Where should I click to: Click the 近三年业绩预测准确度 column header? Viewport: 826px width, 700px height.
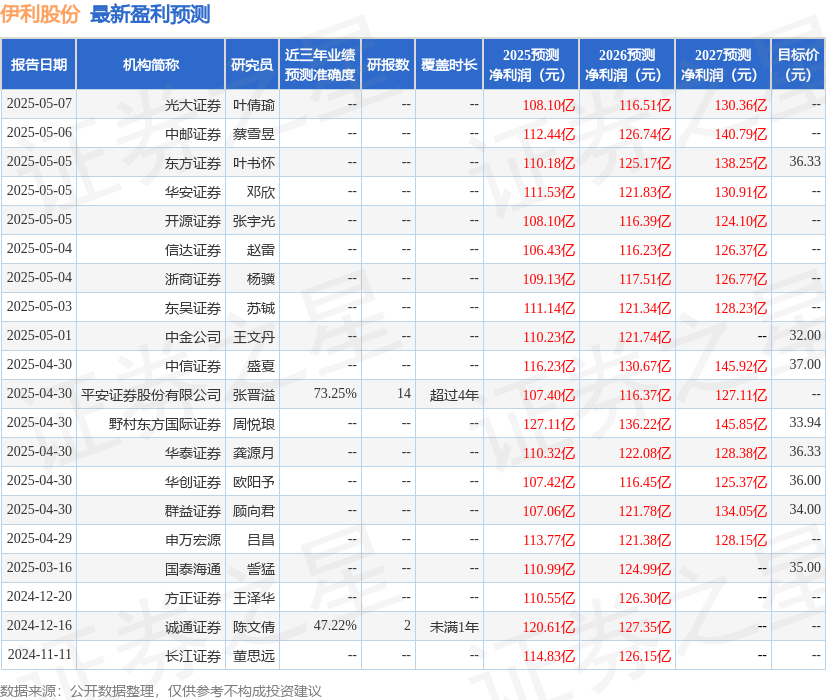319,65
